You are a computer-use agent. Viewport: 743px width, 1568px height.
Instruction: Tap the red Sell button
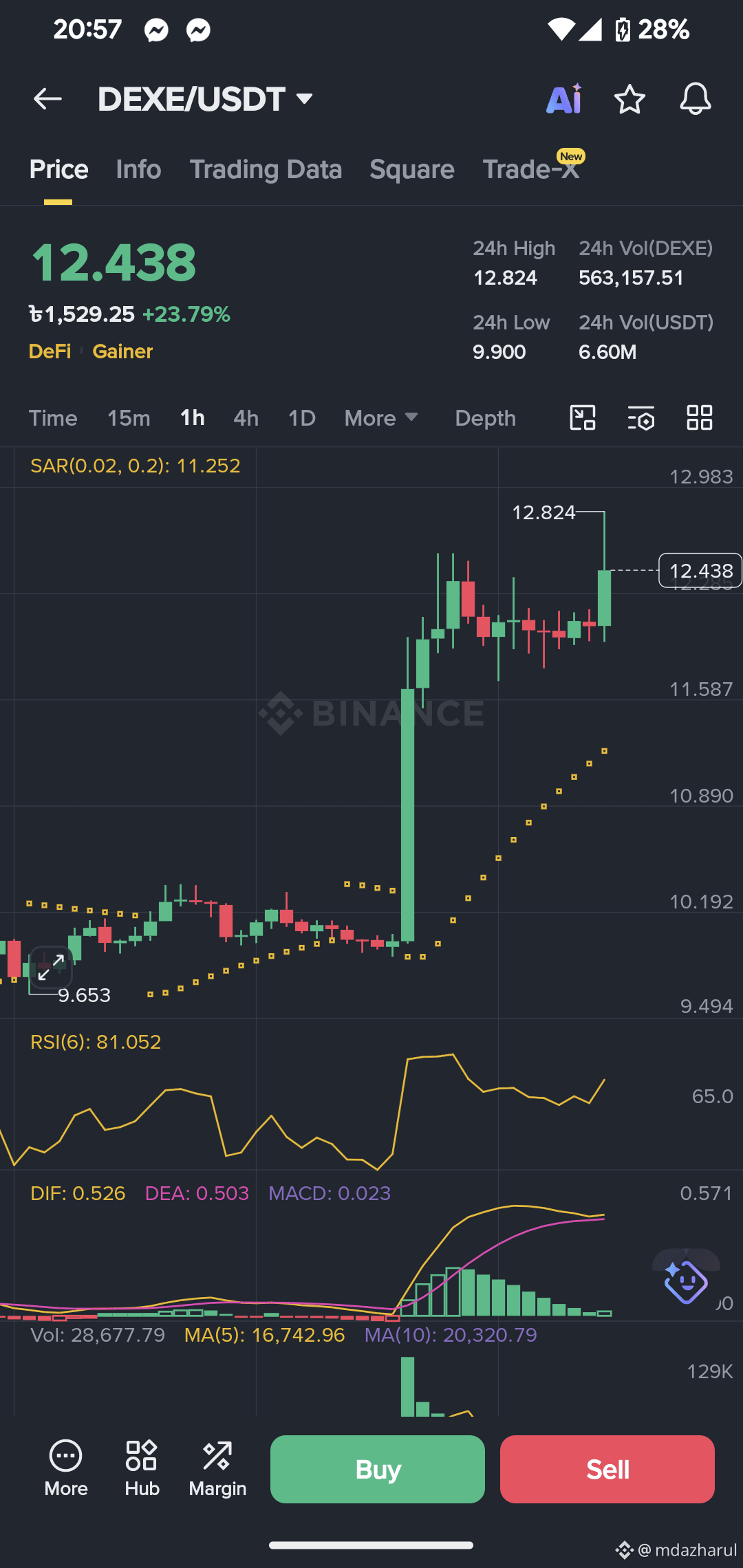(x=607, y=1469)
